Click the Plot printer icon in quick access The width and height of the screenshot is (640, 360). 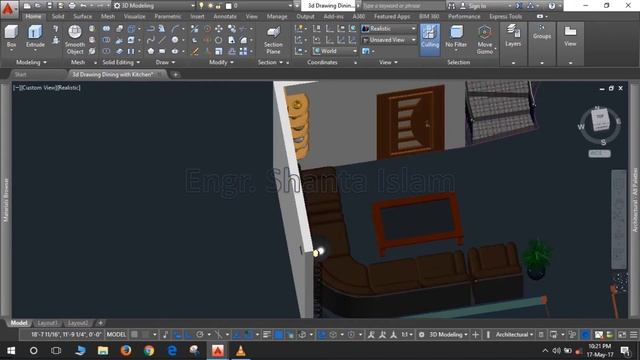[x=72, y=6]
